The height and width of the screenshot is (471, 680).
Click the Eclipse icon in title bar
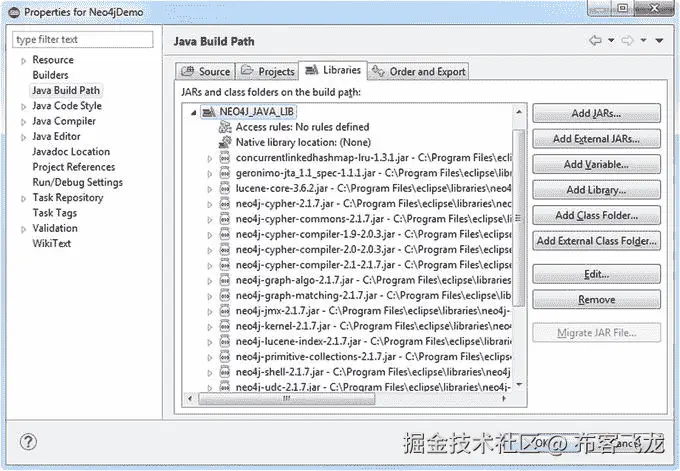coord(14,12)
